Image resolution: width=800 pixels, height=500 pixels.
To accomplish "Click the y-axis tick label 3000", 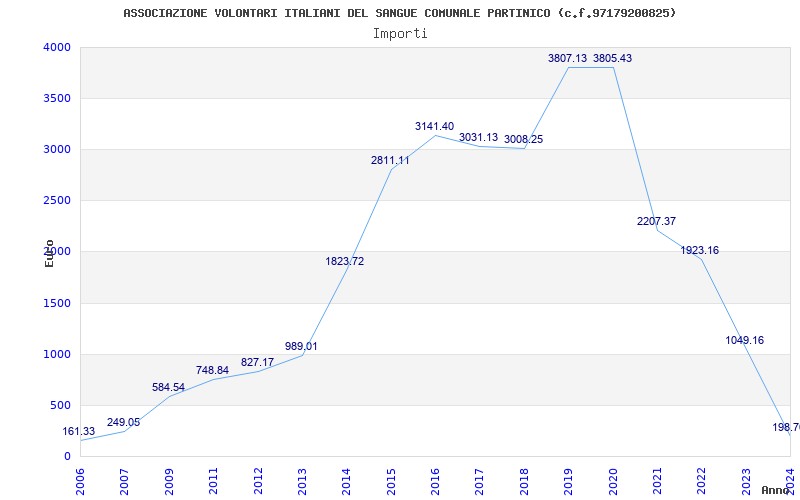I will tap(57, 149).
